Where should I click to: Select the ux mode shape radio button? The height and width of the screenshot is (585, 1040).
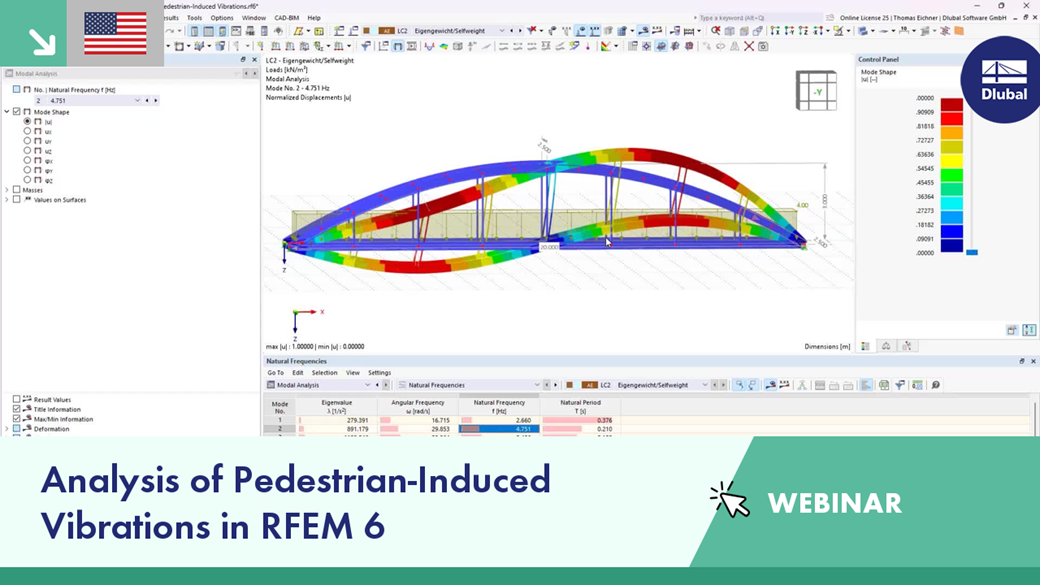tap(27, 131)
